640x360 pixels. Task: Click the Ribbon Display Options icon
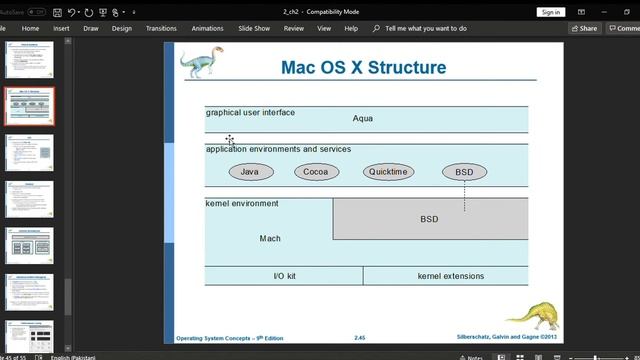tap(581, 12)
